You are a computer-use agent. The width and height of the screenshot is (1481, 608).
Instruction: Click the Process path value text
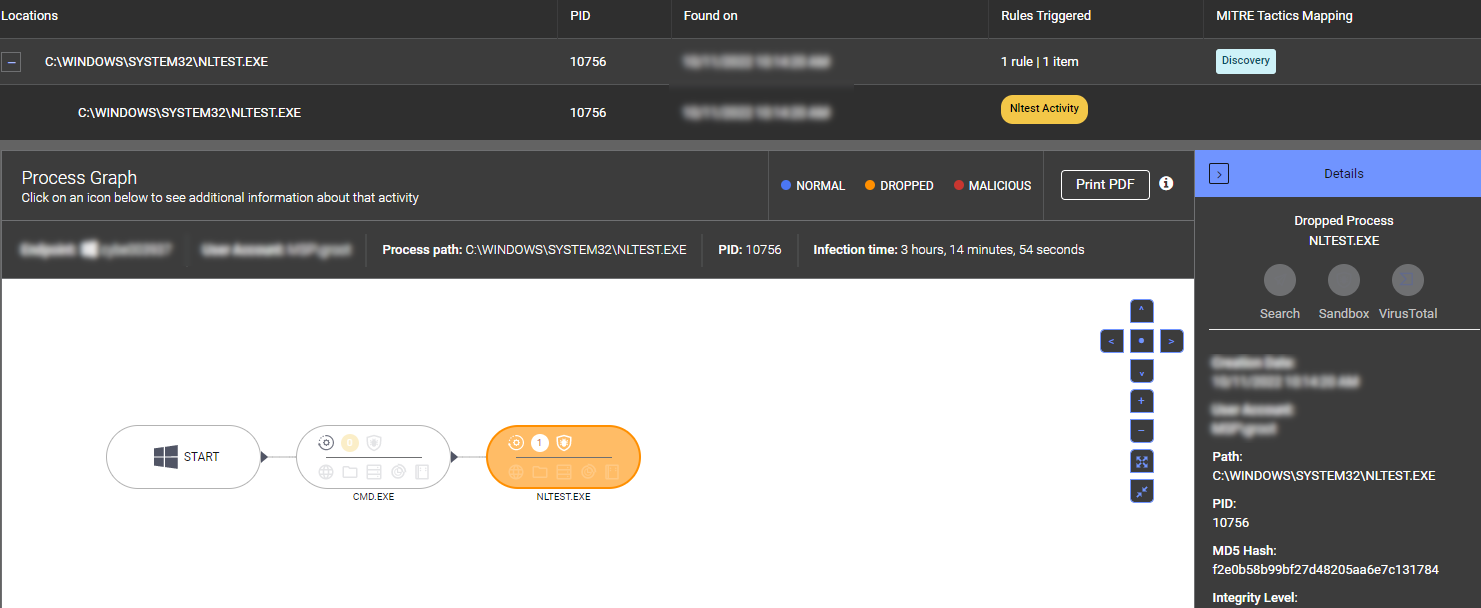[x=576, y=250]
